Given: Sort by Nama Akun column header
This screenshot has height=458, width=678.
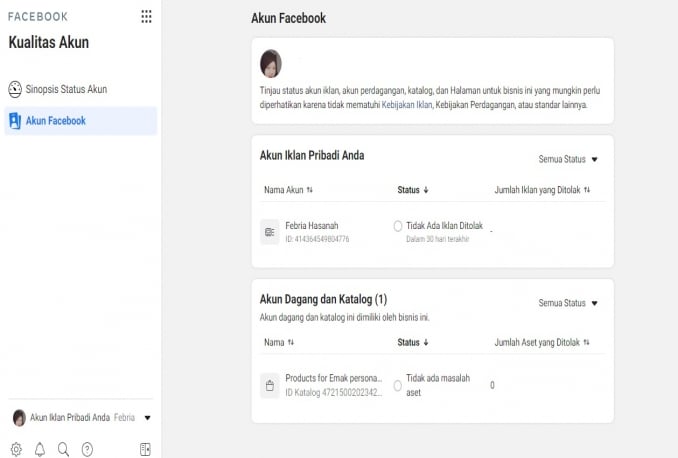Looking at the screenshot, I should (288, 189).
